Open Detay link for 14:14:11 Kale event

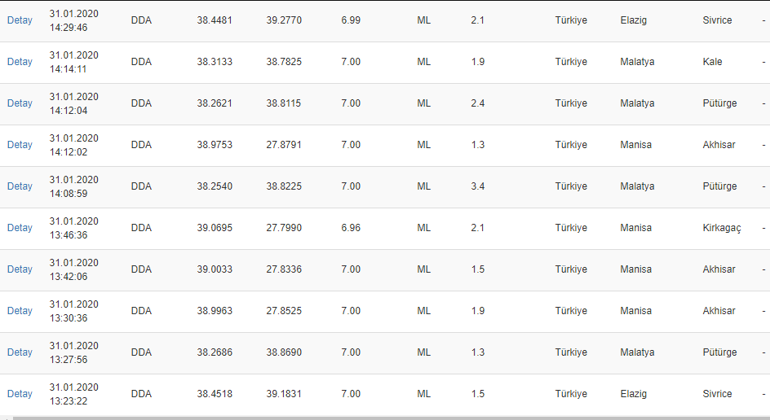coord(20,62)
